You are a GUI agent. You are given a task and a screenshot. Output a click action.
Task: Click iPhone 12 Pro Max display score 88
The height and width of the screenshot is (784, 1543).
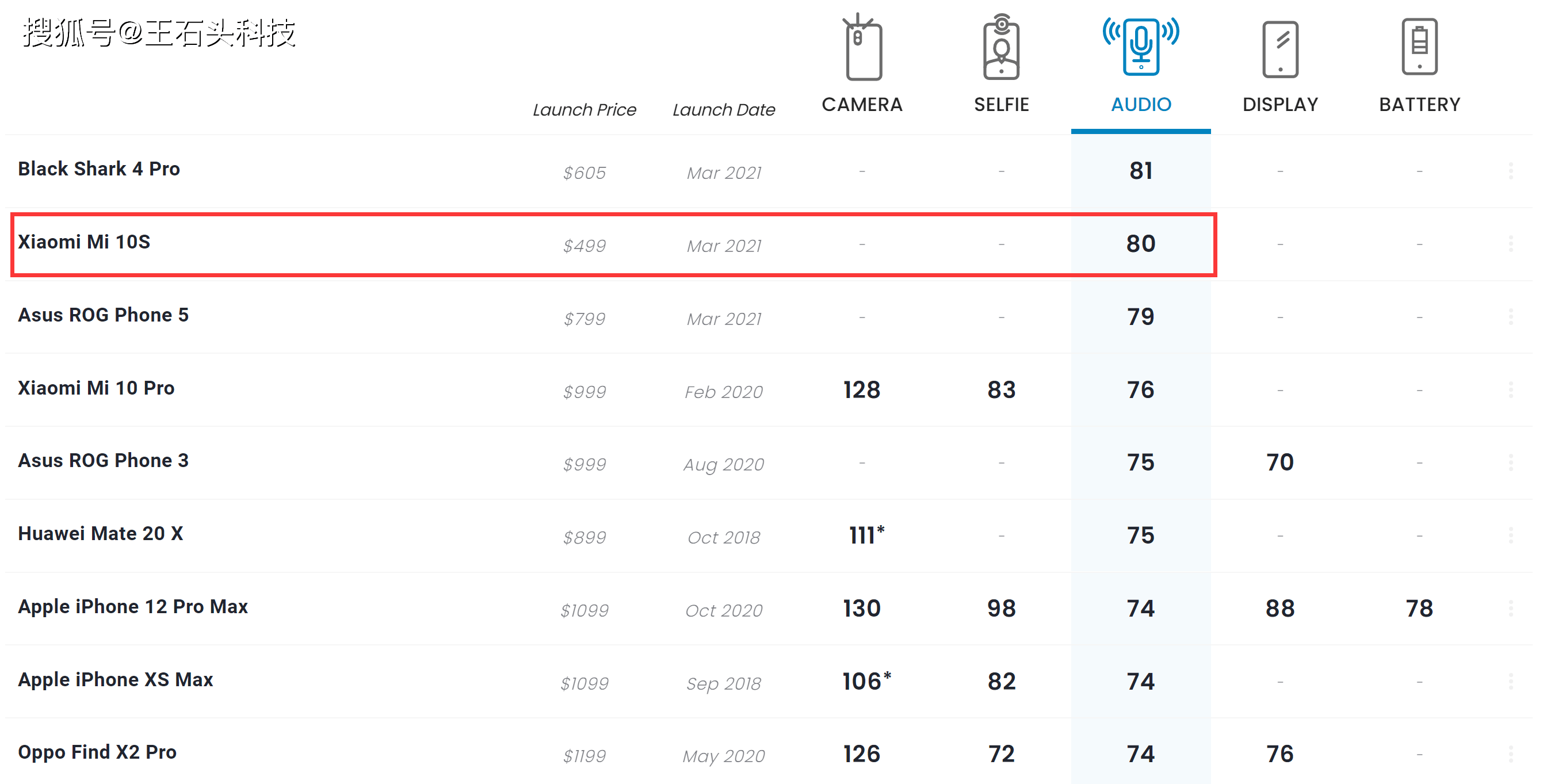click(x=1280, y=609)
